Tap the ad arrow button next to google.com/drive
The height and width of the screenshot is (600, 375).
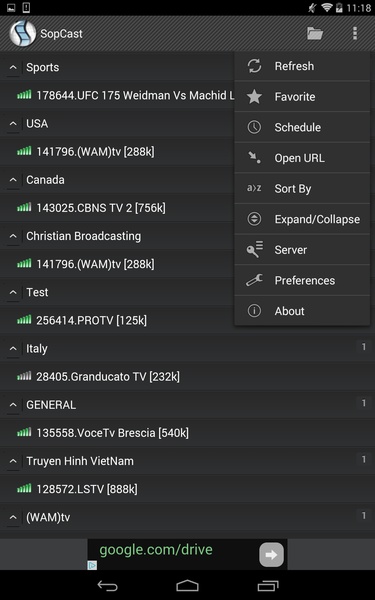pyautogui.click(x=272, y=554)
